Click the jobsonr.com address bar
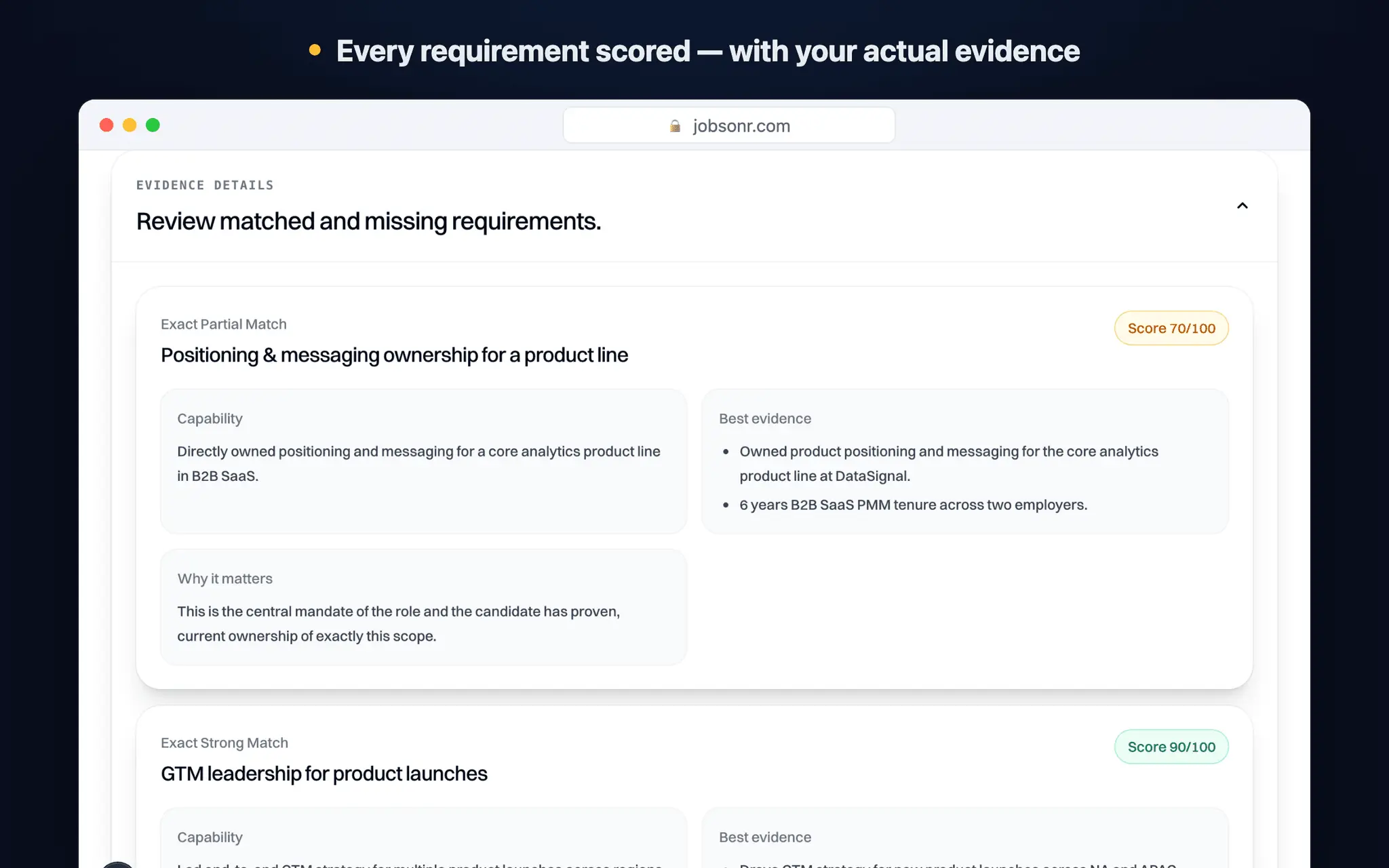Screen dimensions: 1389x868 pos(728,125)
